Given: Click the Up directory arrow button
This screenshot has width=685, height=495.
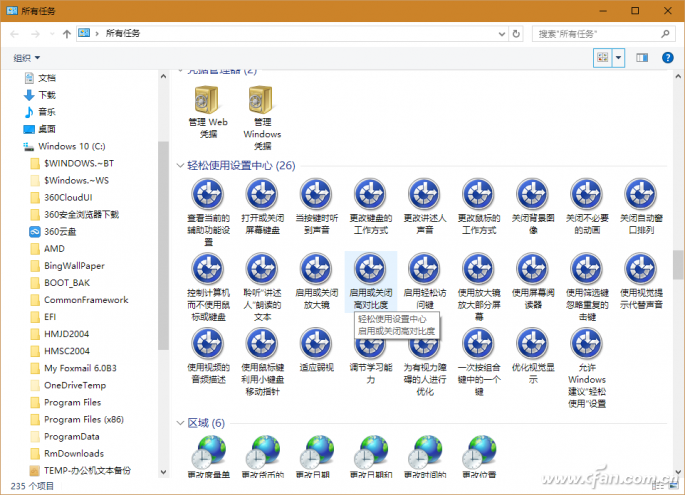Looking at the screenshot, I should click(66, 33).
